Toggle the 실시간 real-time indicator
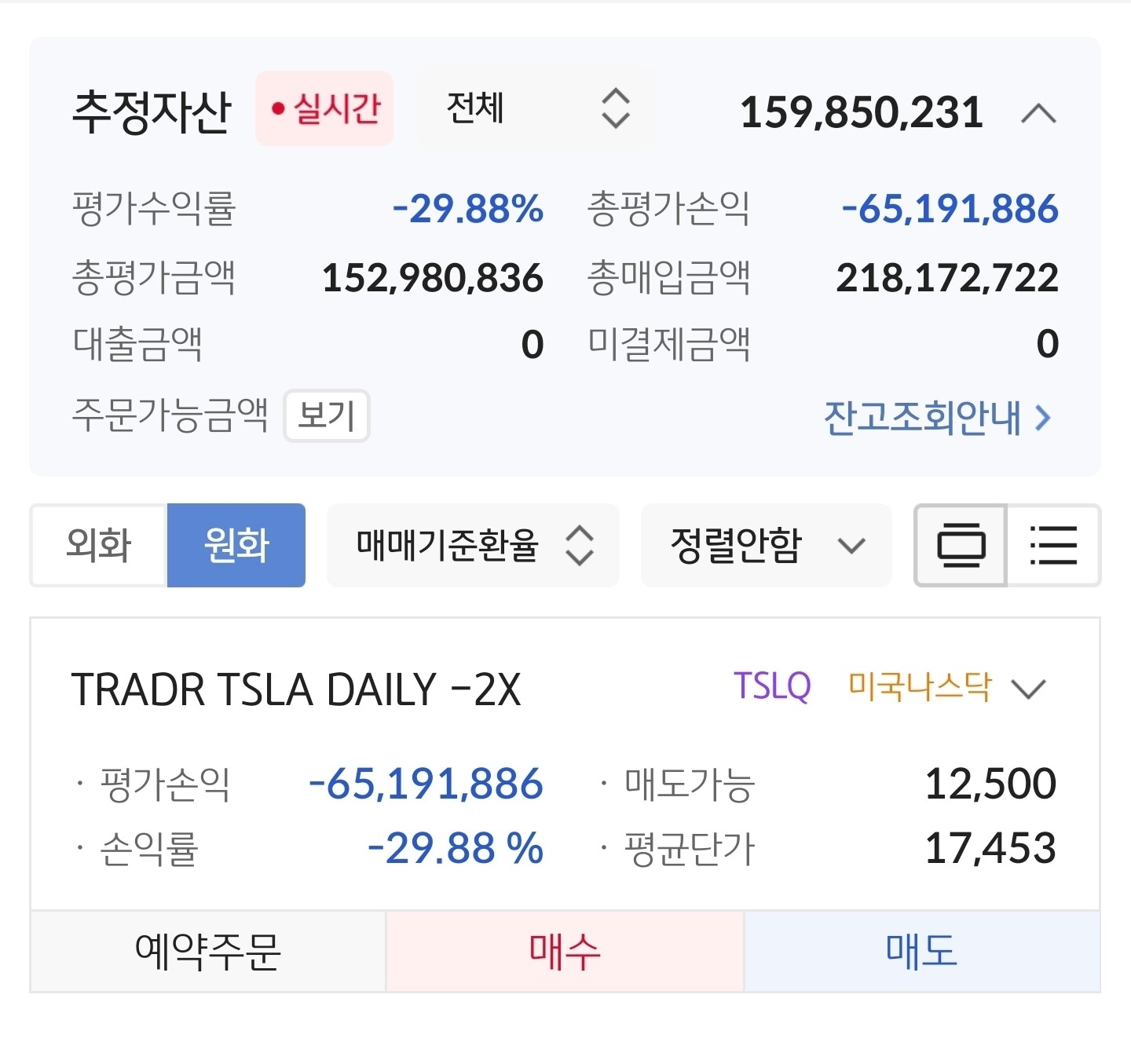 pyautogui.click(x=324, y=108)
